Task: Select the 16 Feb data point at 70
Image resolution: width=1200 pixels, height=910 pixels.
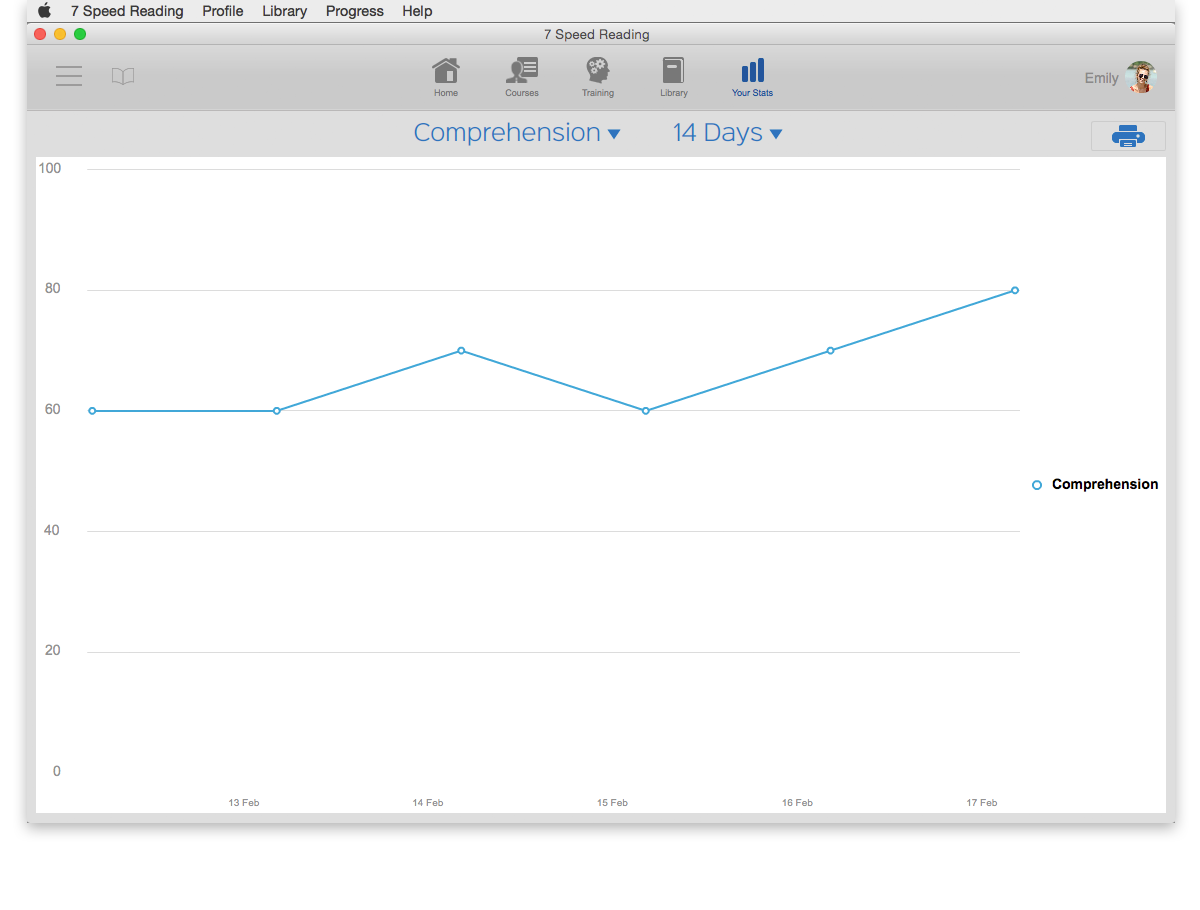Action: [x=830, y=350]
